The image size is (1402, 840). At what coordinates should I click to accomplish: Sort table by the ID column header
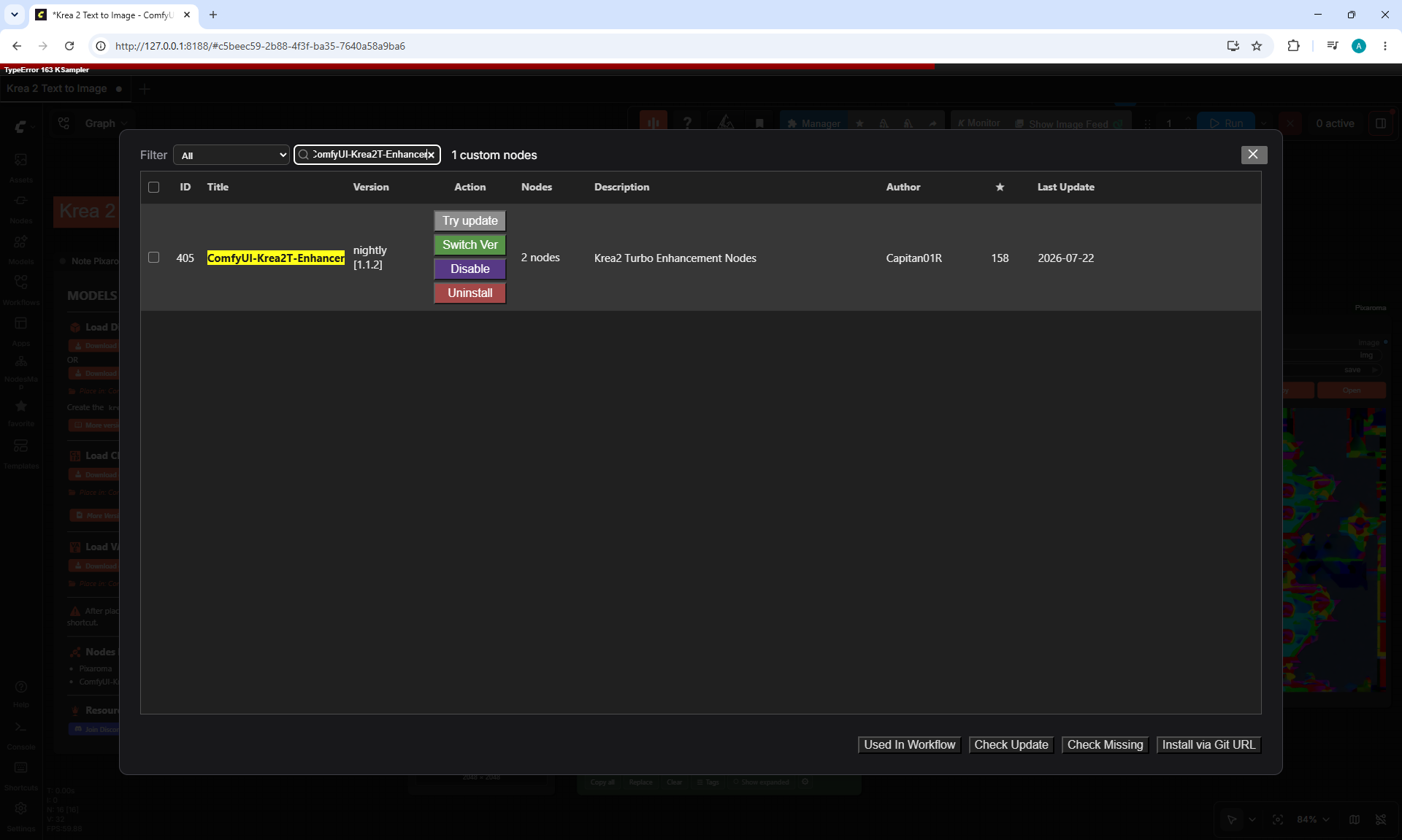[185, 187]
